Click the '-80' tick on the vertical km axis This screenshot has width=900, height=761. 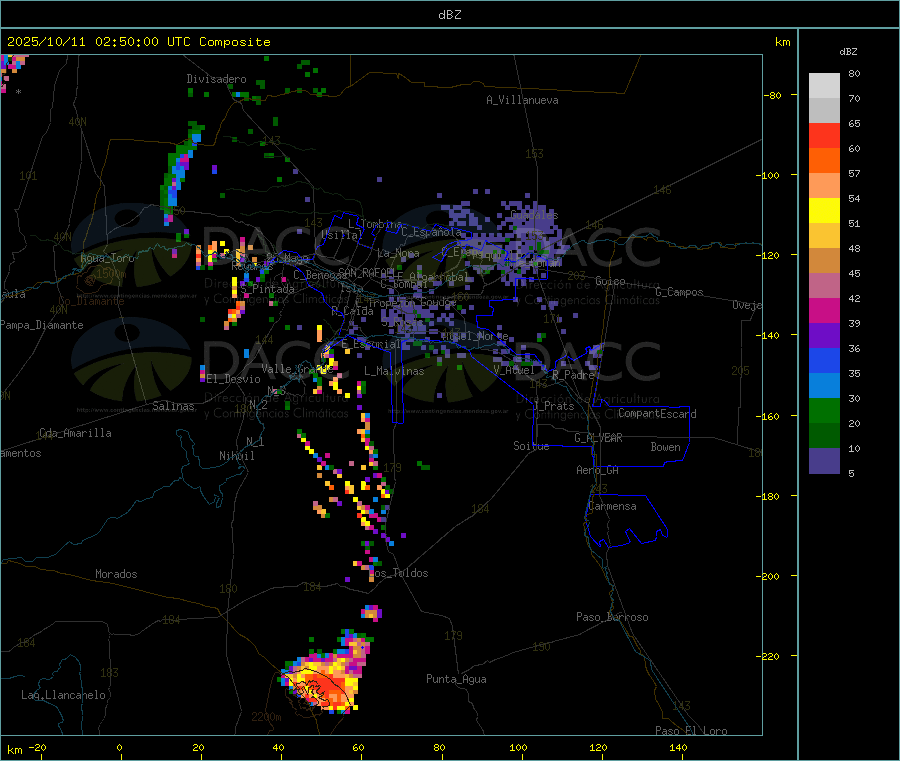(773, 95)
